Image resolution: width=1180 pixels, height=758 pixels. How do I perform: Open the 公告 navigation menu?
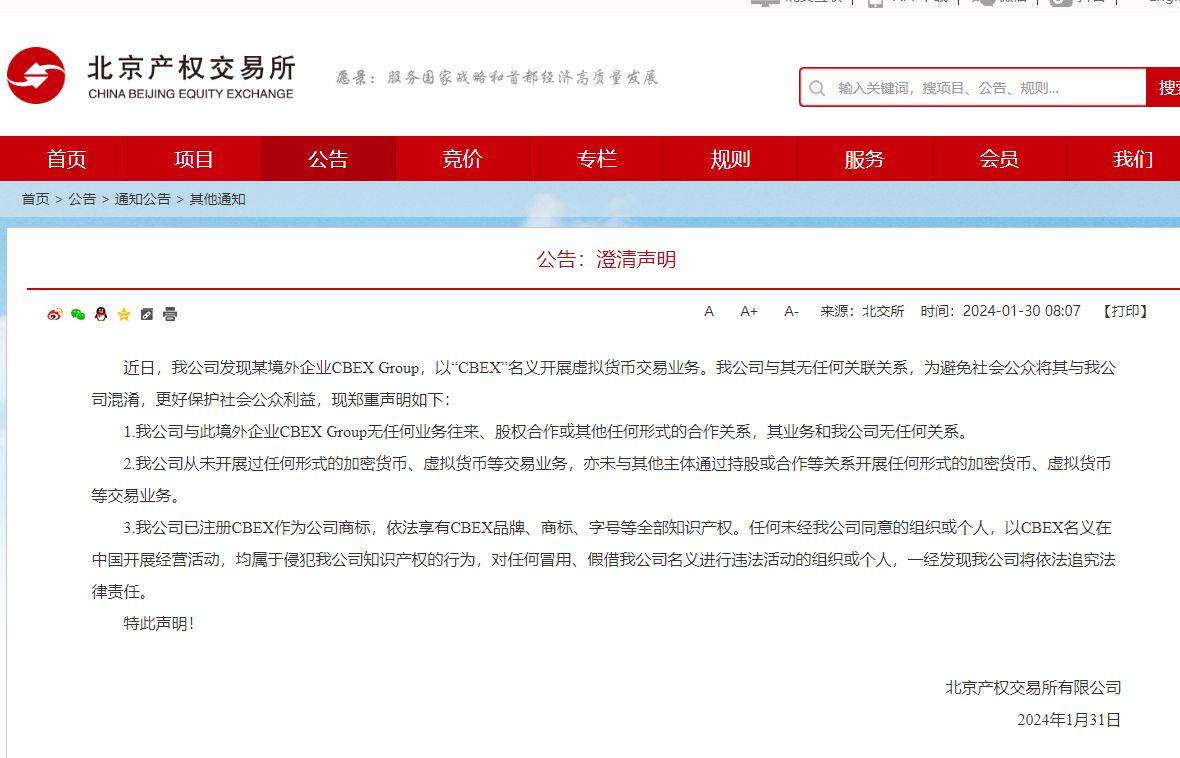coord(328,158)
